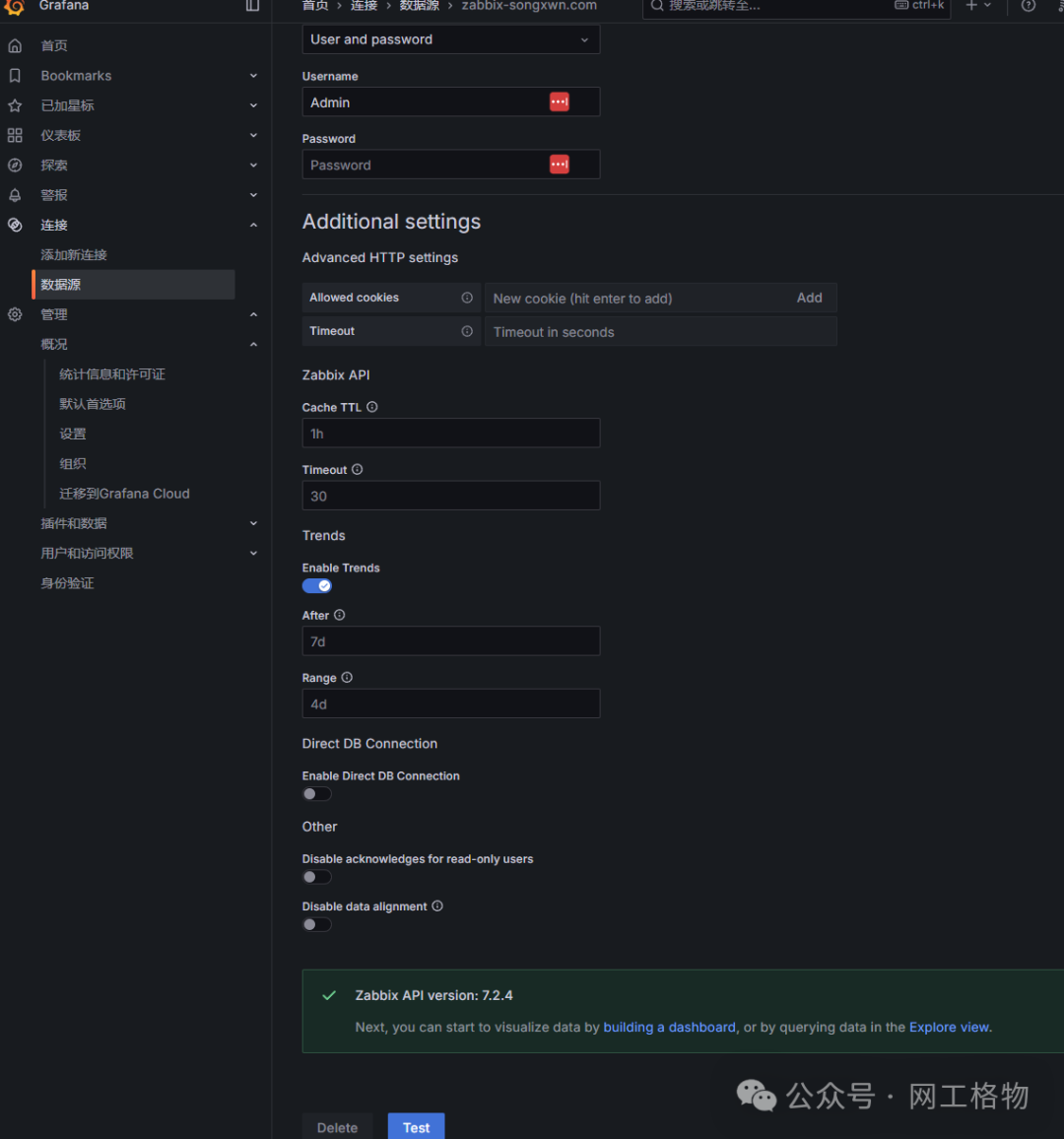Collapse the 连接 section chevron
The width and height of the screenshot is (1064, 1139).
coord(253,226)
